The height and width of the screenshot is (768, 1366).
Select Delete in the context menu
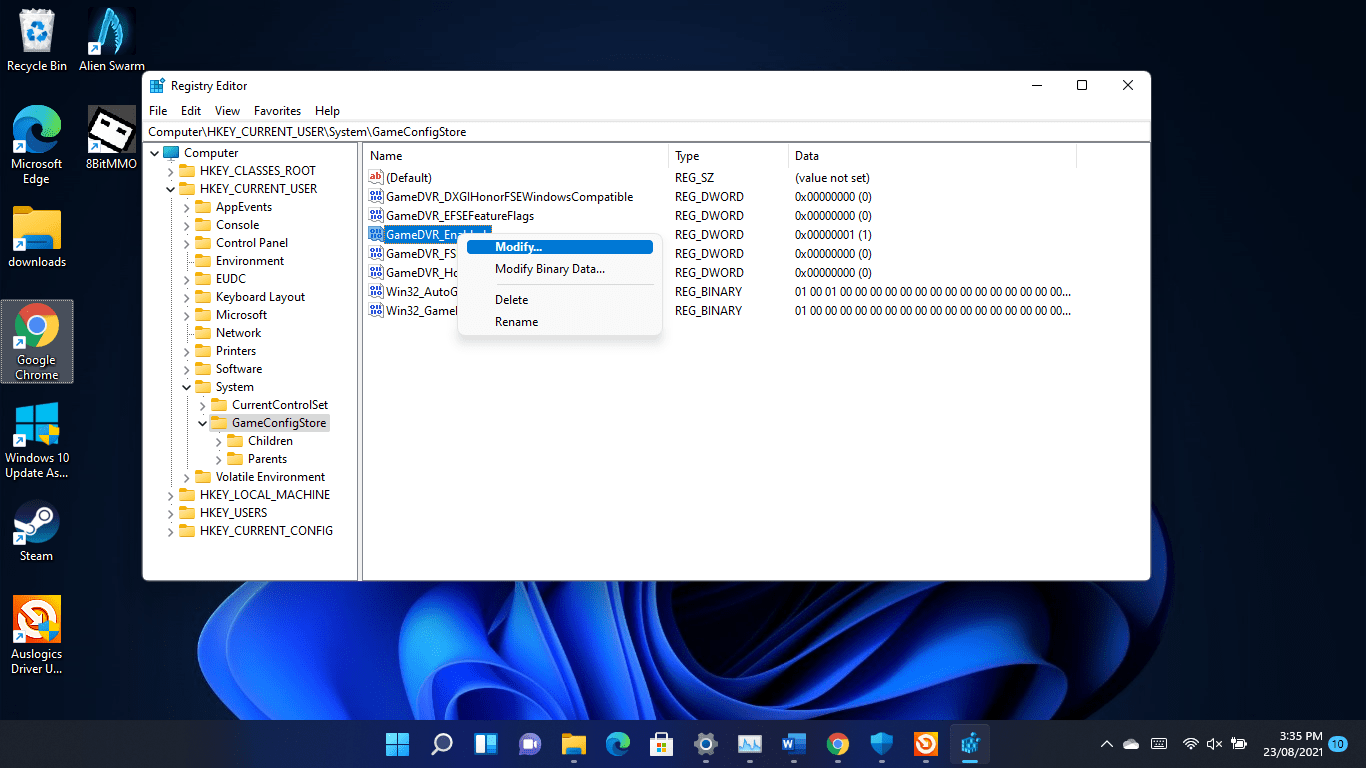511,300
